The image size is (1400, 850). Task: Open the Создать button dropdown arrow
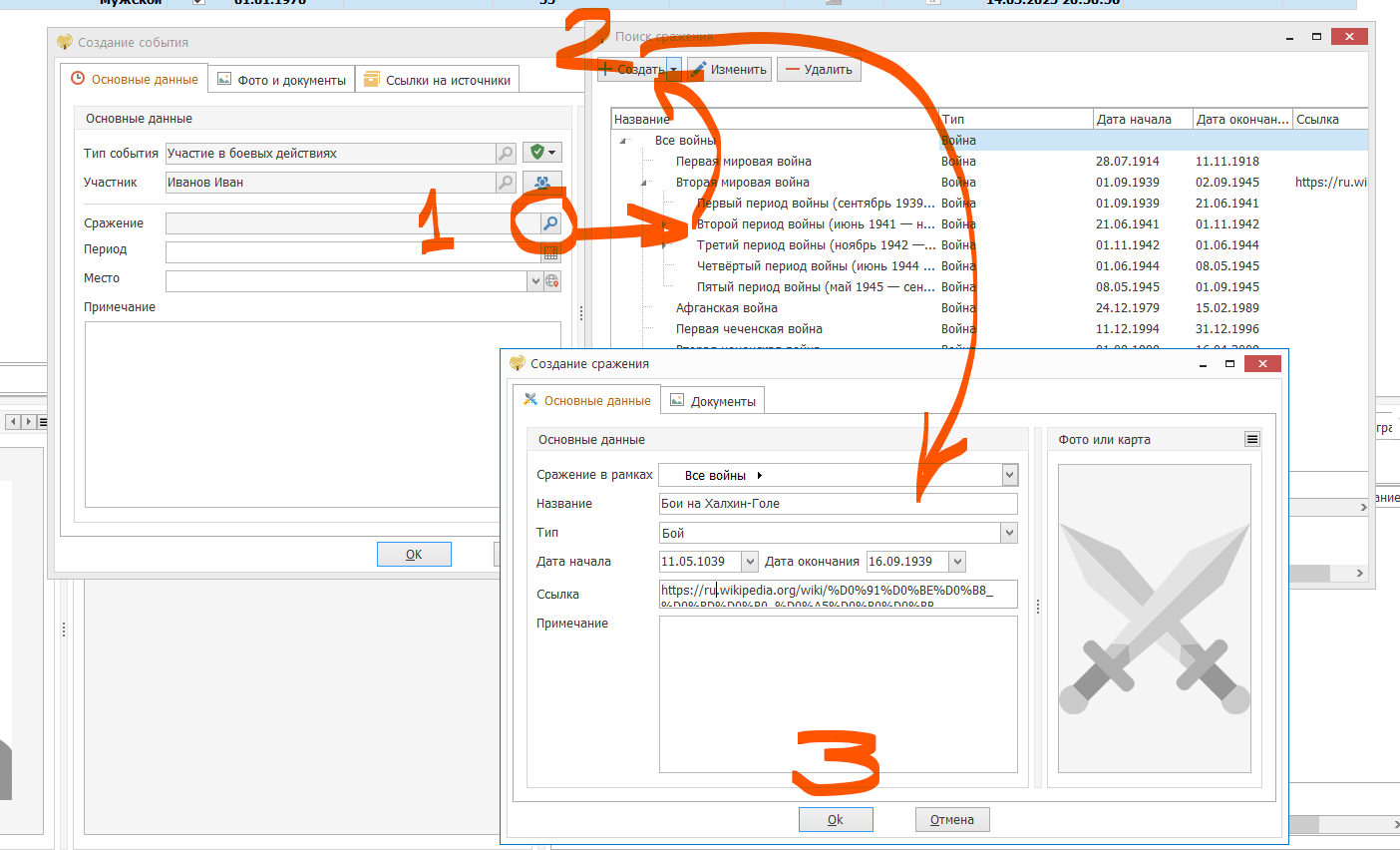[674, 70]
